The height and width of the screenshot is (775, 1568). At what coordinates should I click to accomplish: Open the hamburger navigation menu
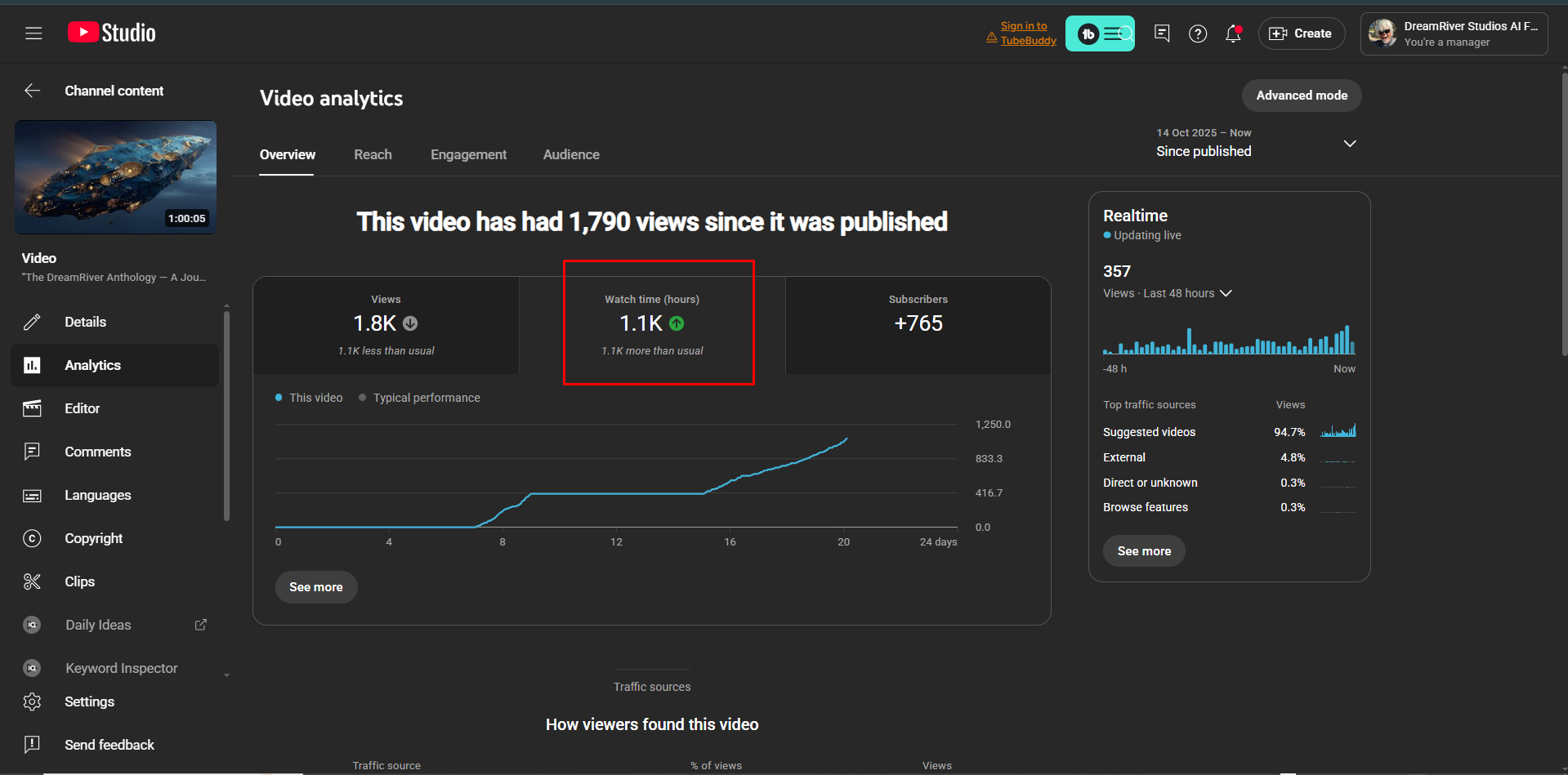tap(34, 33)
